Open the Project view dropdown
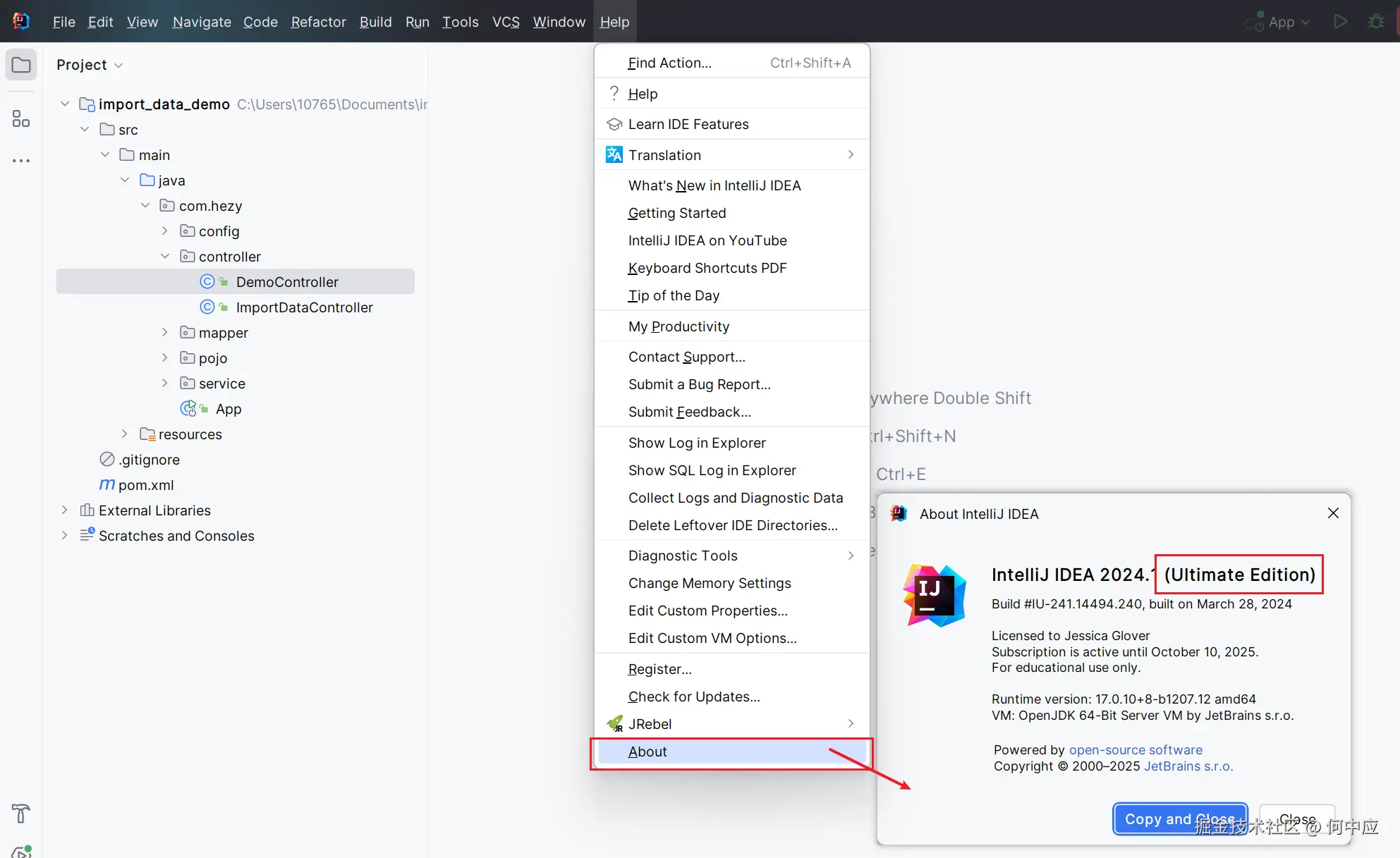 click(x=90, y=65)
